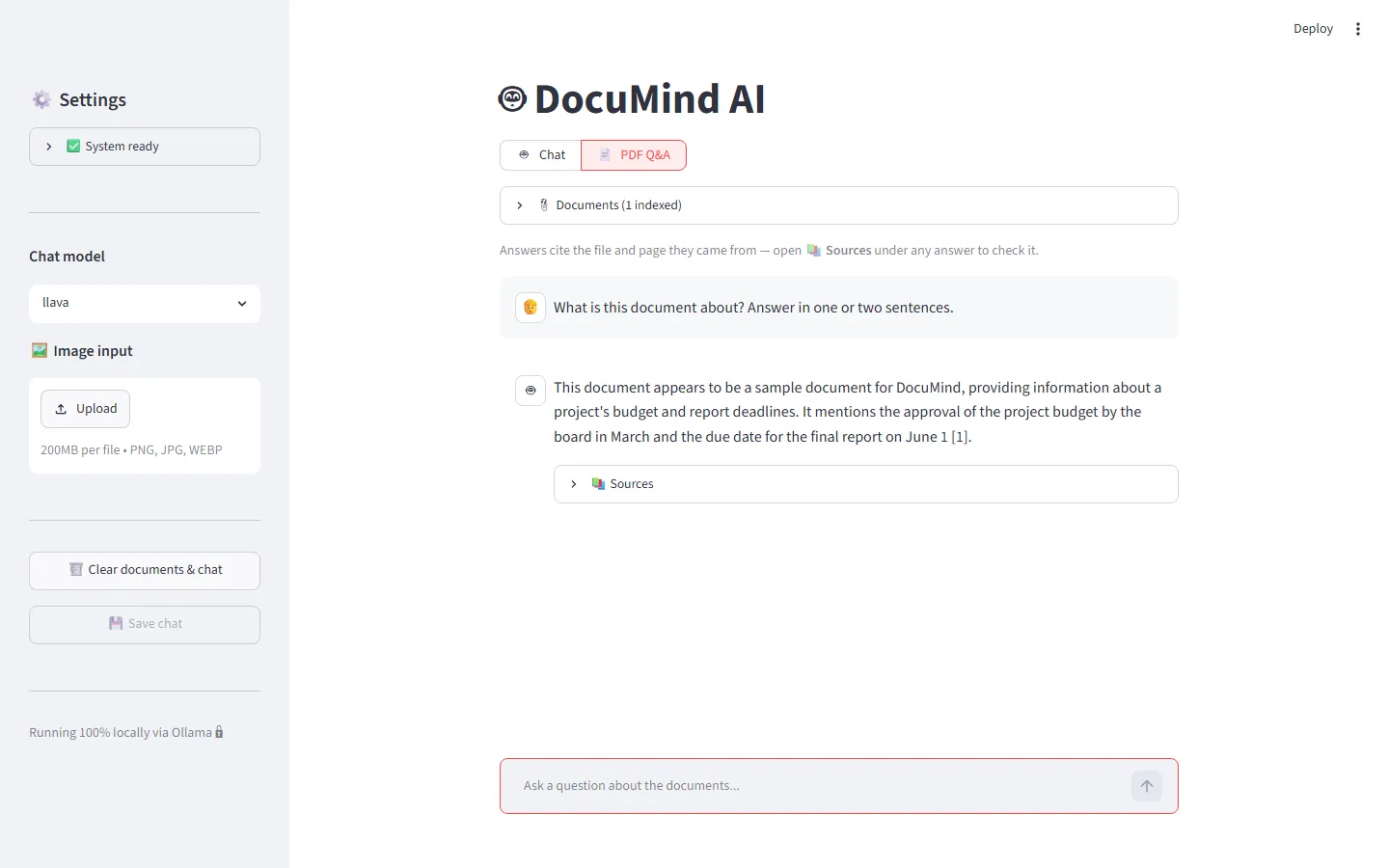Click the DocuMind AI title text
Screen dimensions: 1389x868
pos(649,98)
